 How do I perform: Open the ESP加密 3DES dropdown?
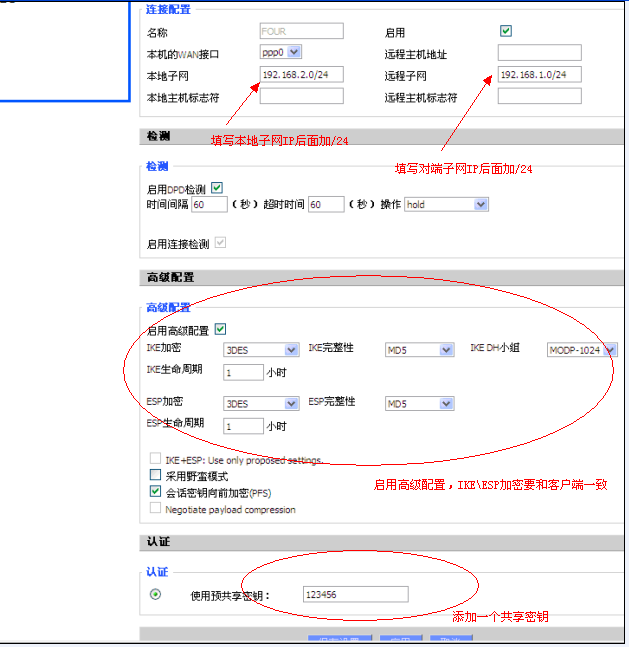[261, 404]
